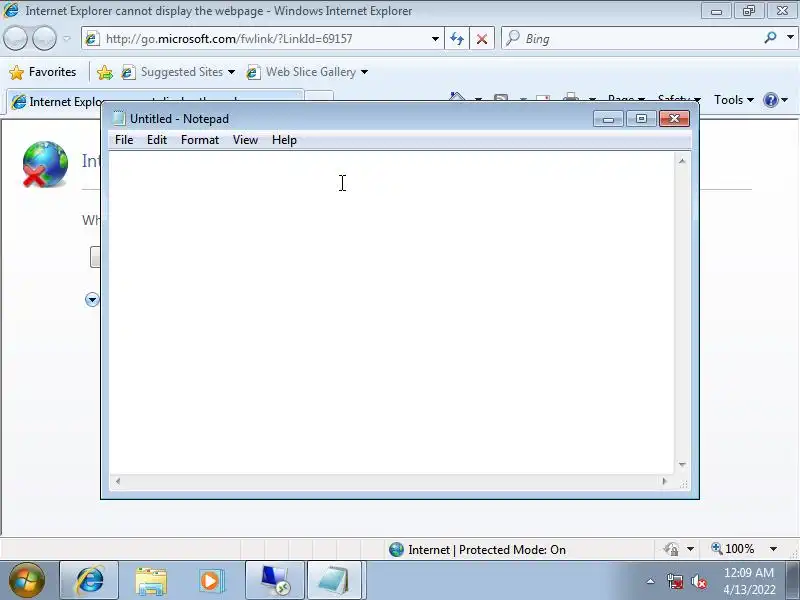Image resolution: width=800 pixels, height=600 pixels.
Task: Click the IE Refresh button
Action: click(457, 39)
